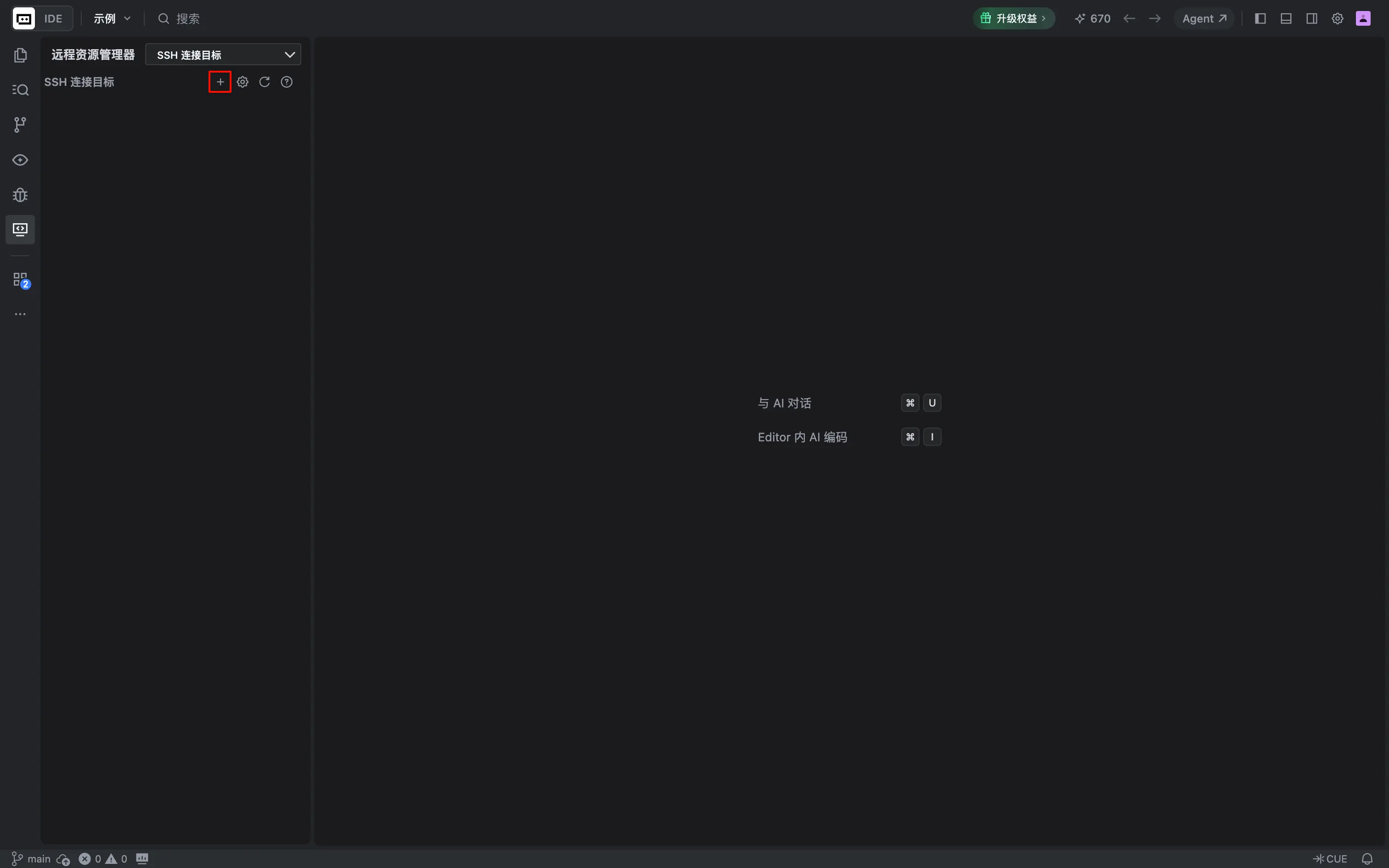Open the file explorer sidebar icon
Screen dimensions: 1389x868
coord(20,55)
